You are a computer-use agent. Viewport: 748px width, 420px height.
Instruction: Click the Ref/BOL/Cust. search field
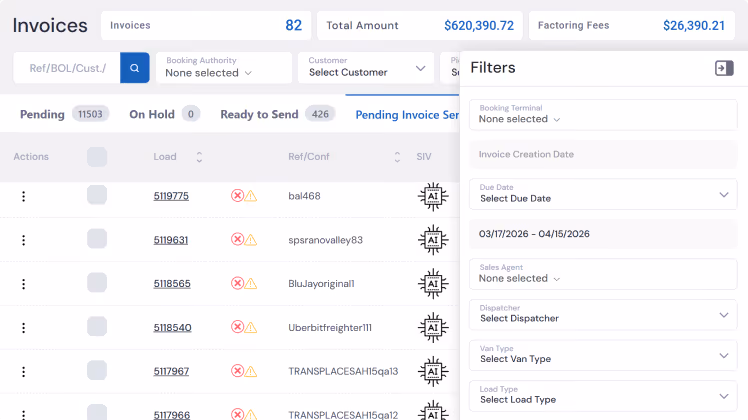(67, 68)
